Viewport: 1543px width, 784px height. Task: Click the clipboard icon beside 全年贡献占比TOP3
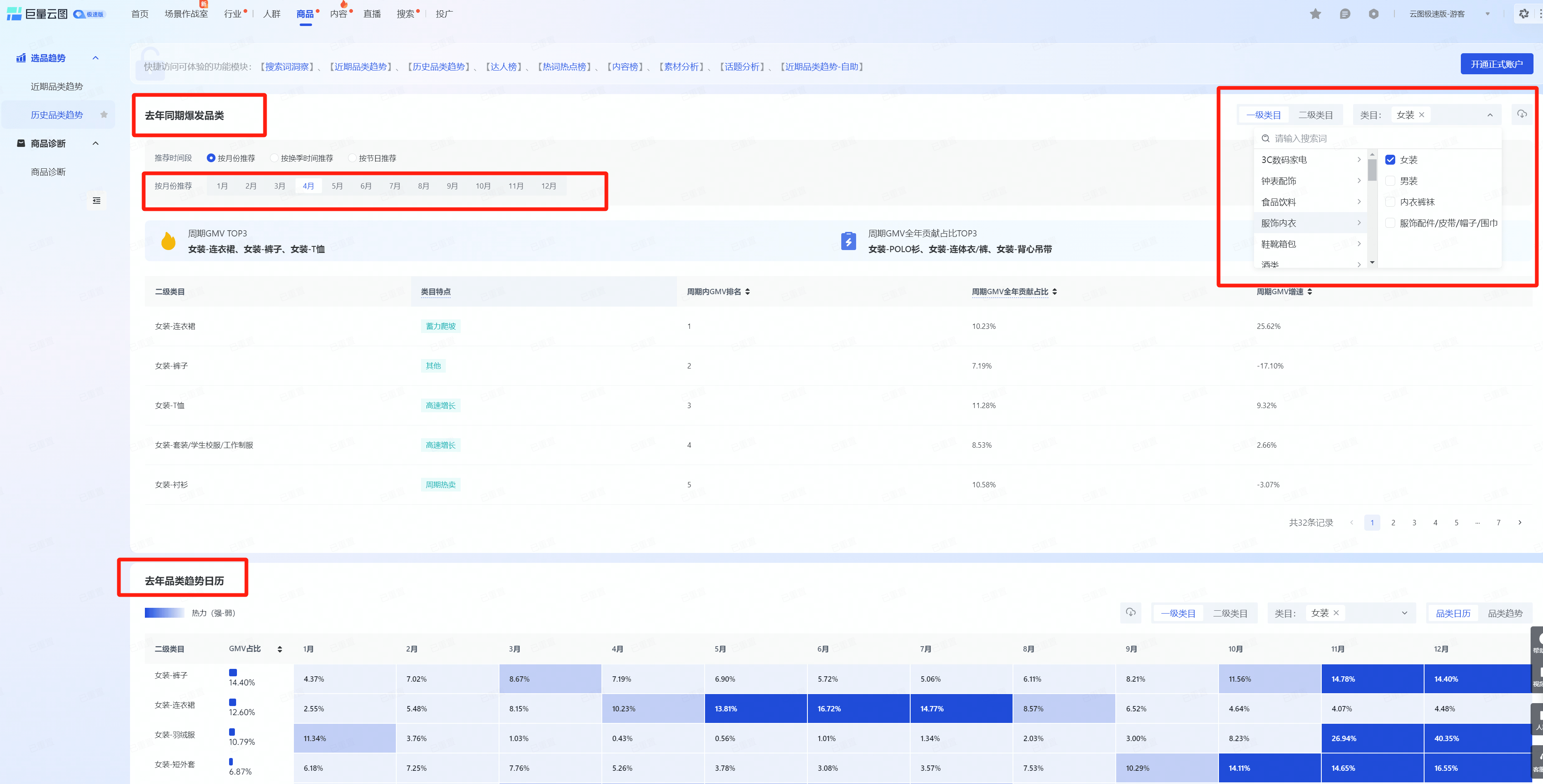coord(848,241)
